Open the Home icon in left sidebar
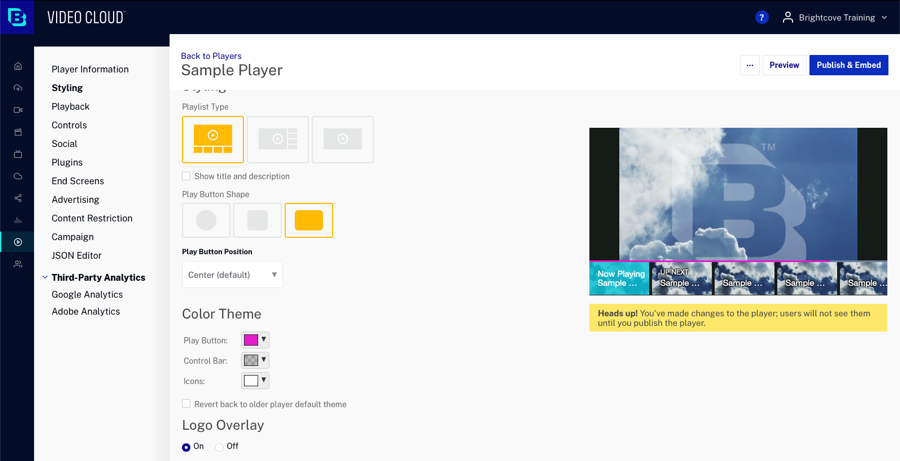 [18, 66]
